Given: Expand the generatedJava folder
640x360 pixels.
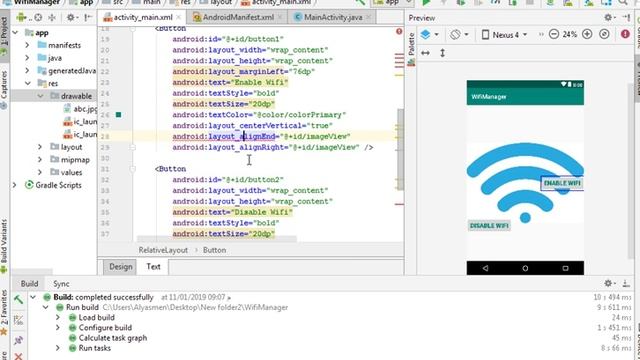Looking at the screenshot, I should coord(27,71).
